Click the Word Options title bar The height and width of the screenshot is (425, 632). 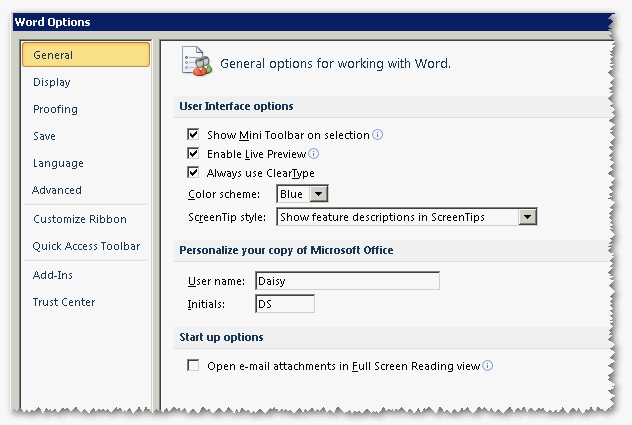[312, 22]
